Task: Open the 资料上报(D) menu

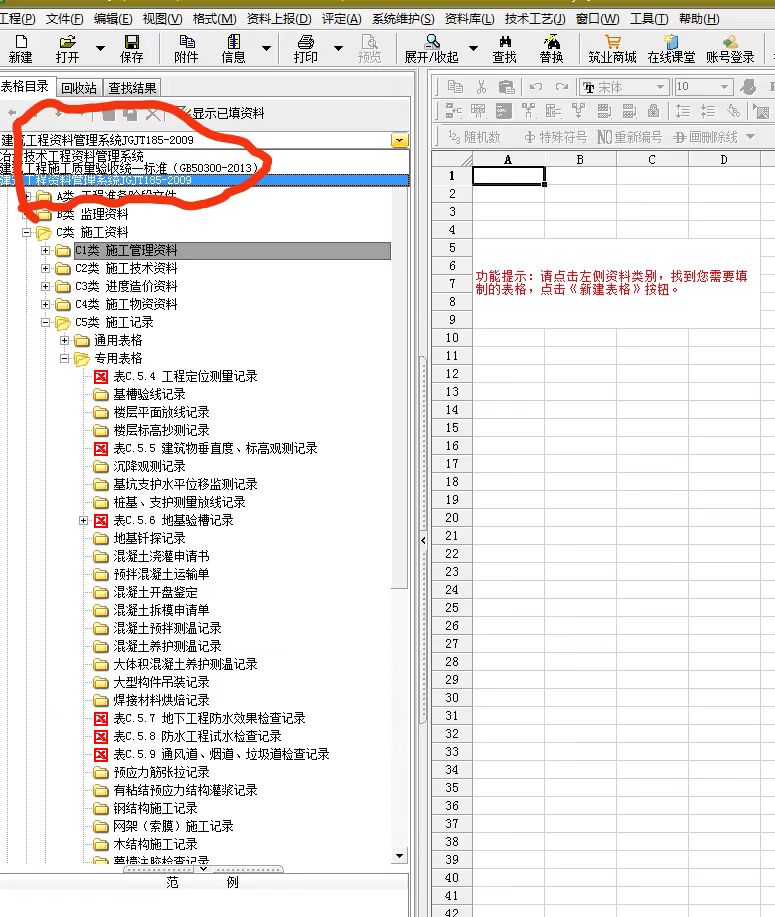Action: pos(278,19)
